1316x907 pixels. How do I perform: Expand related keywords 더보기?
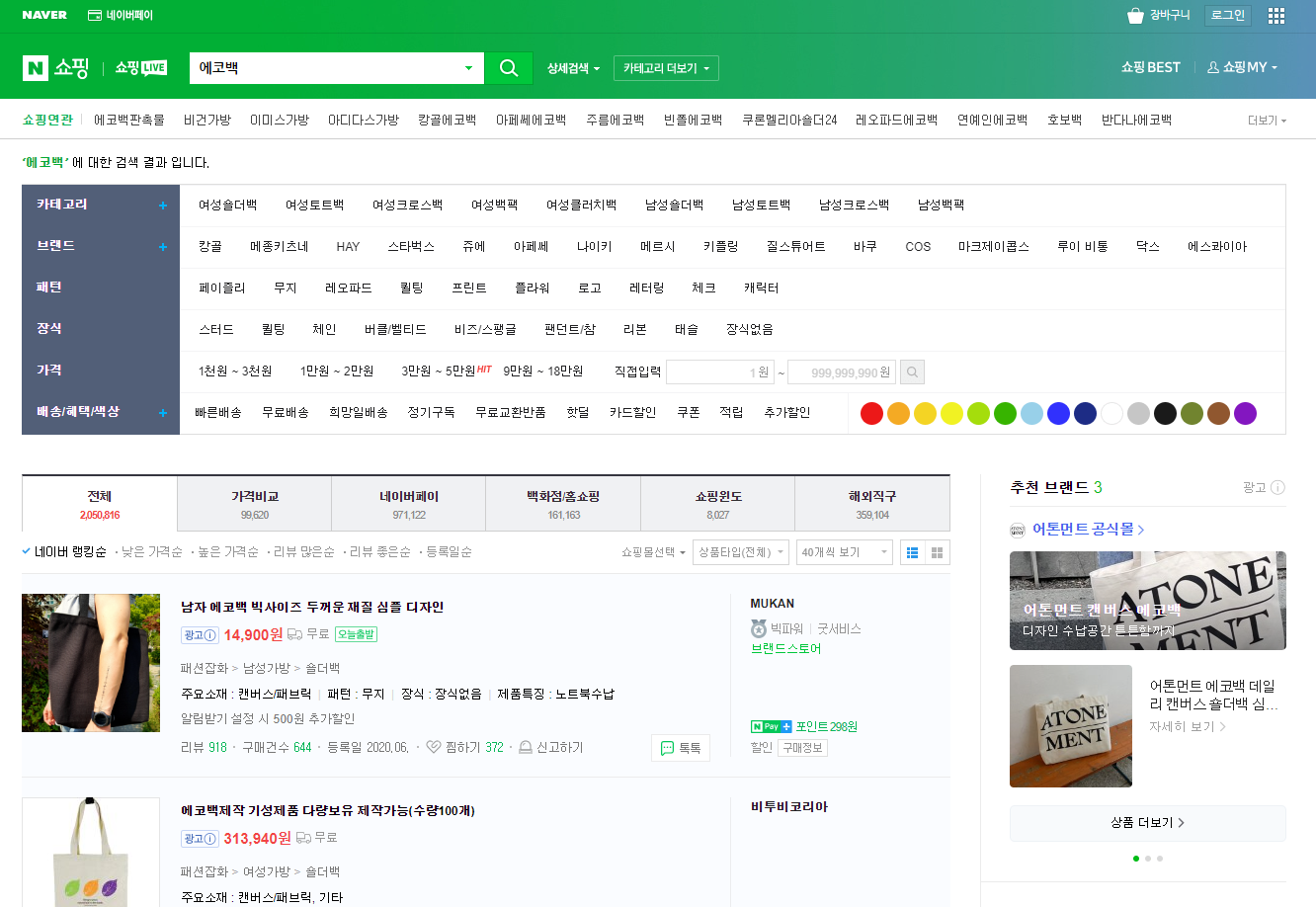coord(1267,121)
